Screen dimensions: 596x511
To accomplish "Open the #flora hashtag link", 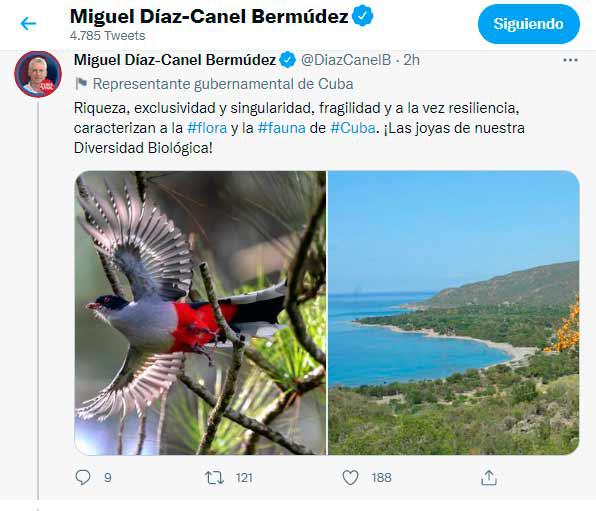I will coord(207,128).
